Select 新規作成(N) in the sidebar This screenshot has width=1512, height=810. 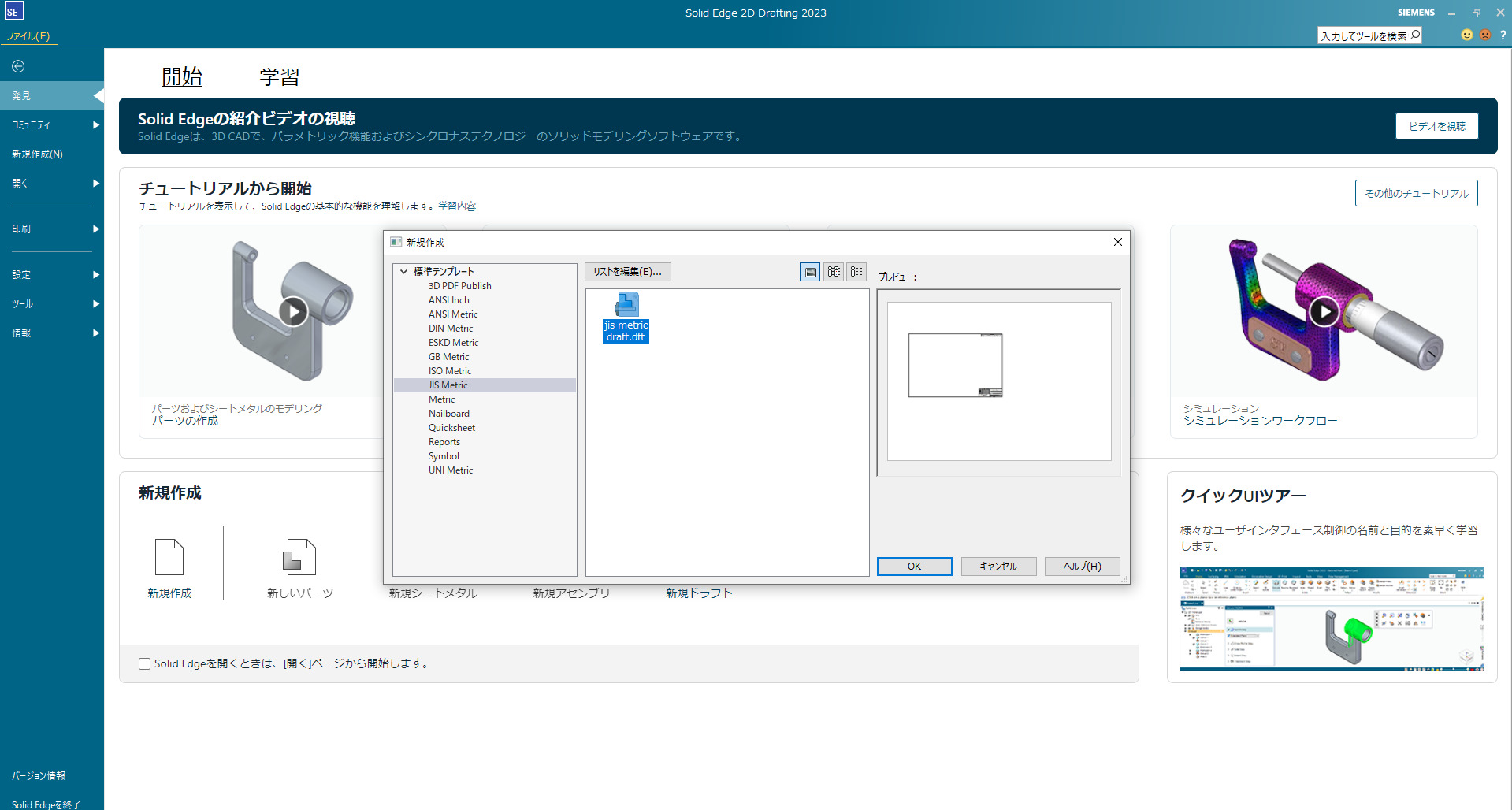pos(52,154)
